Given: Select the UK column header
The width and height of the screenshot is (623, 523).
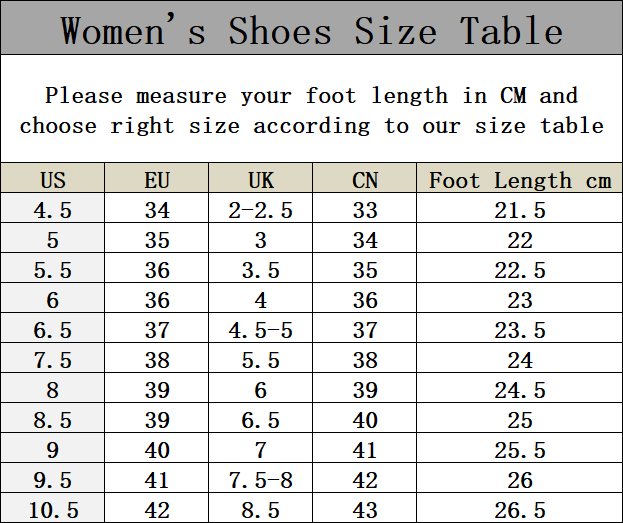Looking at the screenshot, I should (261, 181).
